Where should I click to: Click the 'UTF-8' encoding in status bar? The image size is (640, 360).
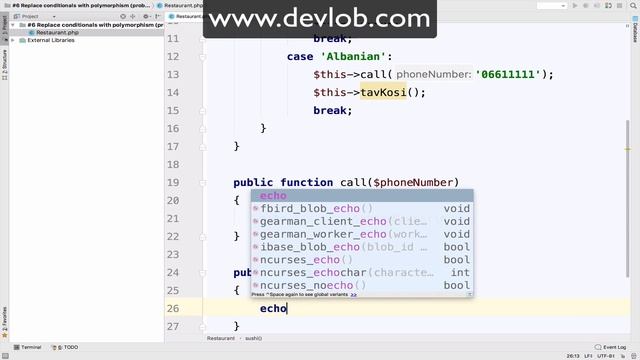coord(606,356)
